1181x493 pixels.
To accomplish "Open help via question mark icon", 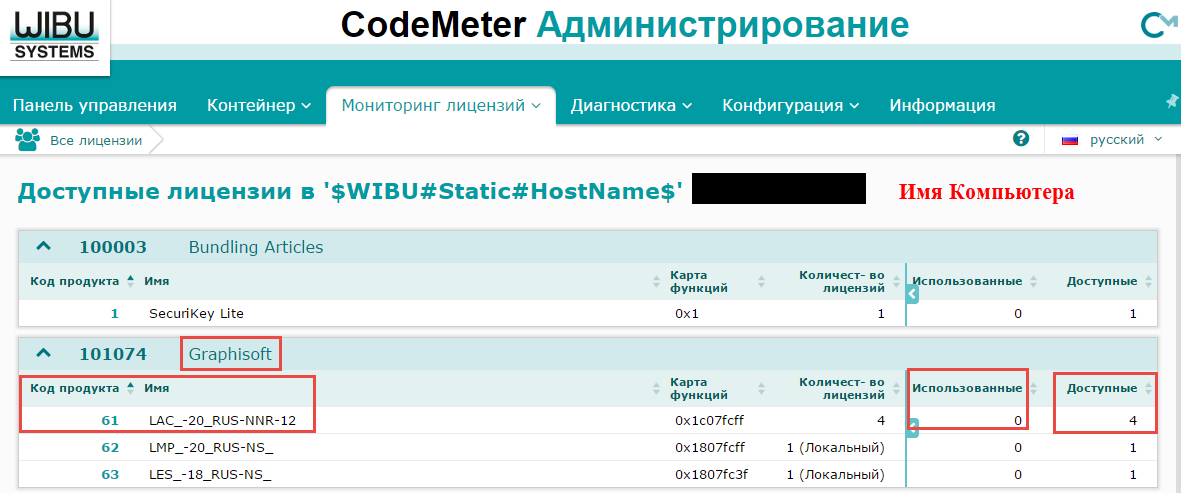I will coord(1021,138).
